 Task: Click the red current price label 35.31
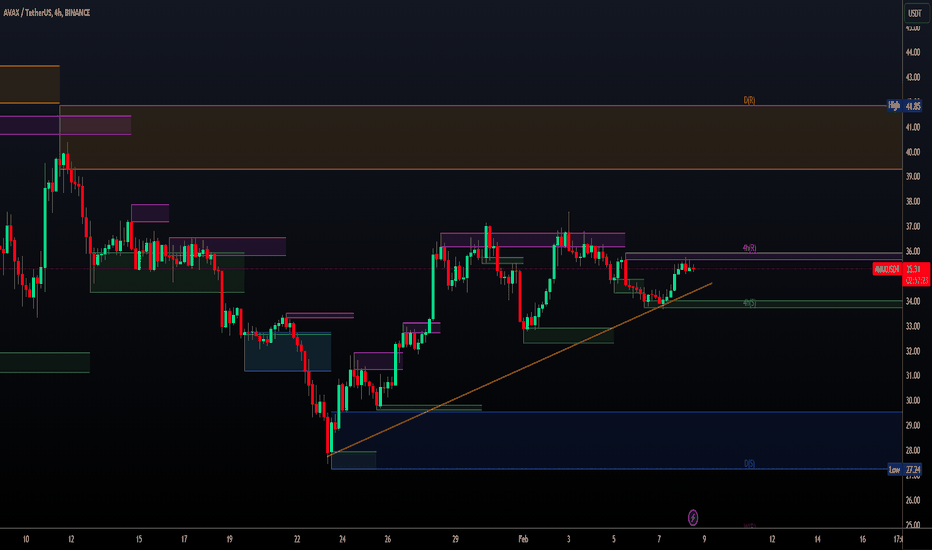(916, 274)
